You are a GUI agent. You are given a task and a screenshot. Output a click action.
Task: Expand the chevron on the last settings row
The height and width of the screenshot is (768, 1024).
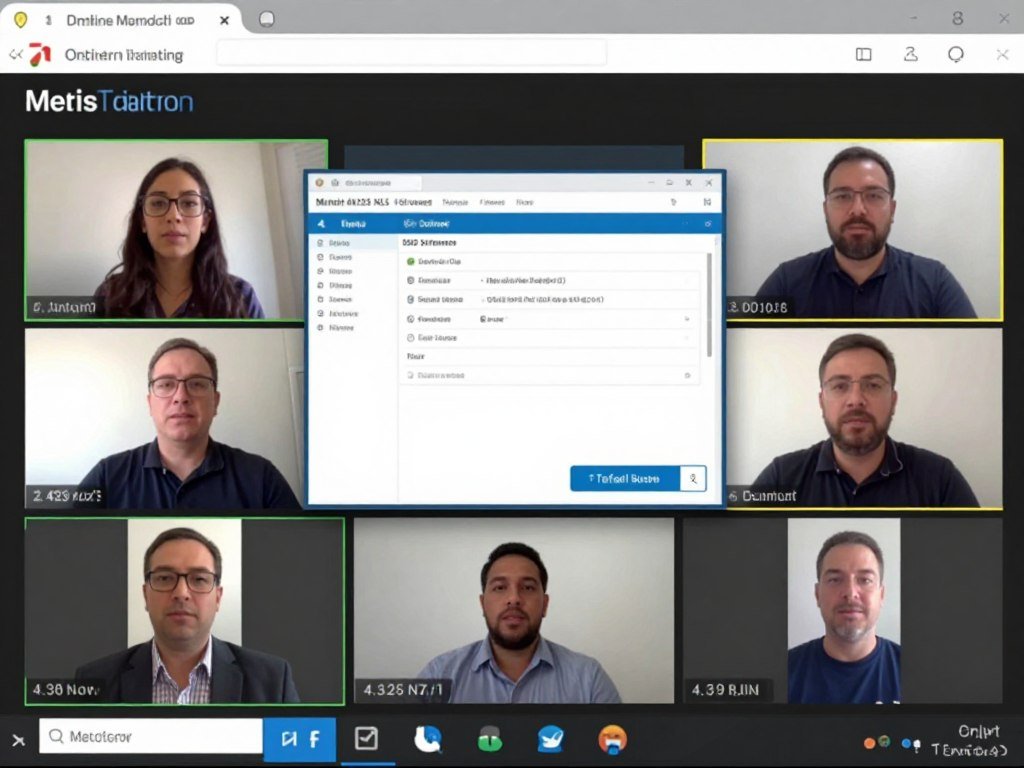[686, 375]
